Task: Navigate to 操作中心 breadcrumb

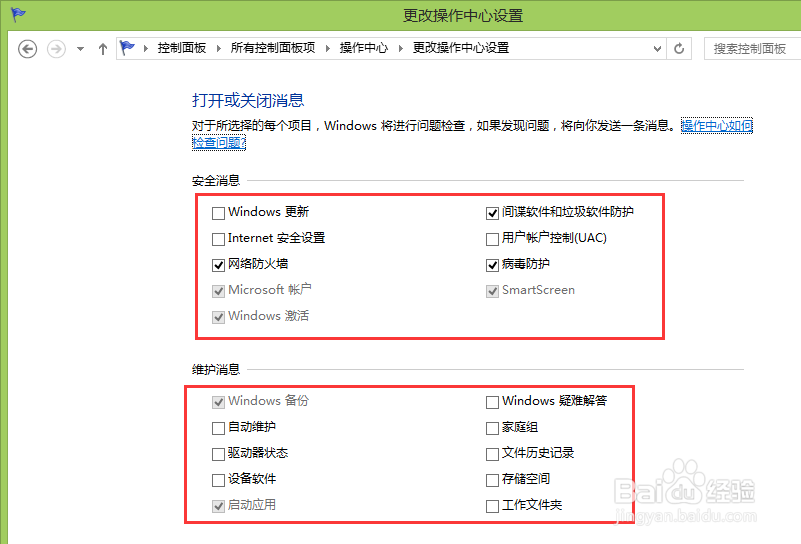Action: click(x=364, y=48)
